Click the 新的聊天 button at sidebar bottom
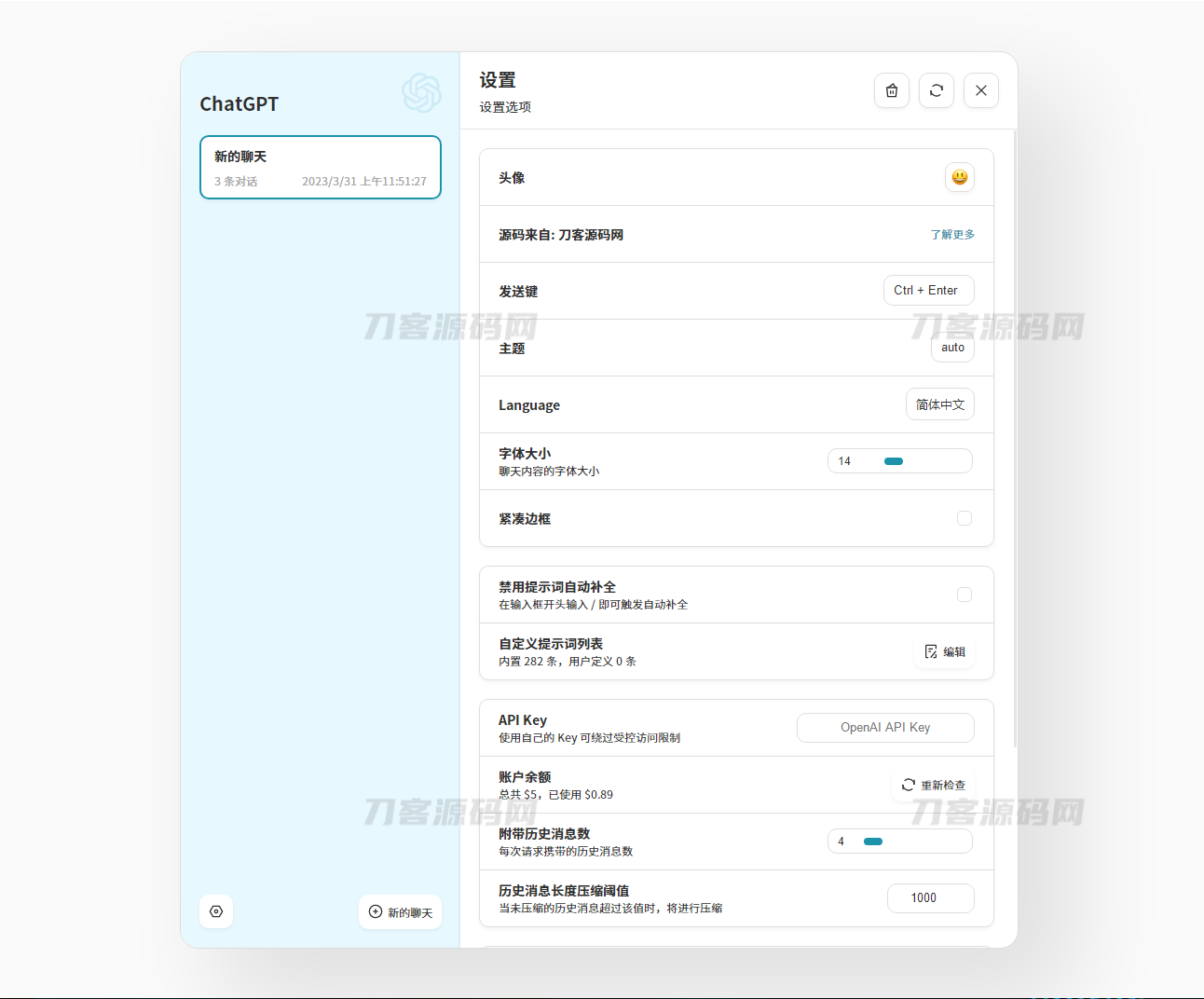 [401, 911]
